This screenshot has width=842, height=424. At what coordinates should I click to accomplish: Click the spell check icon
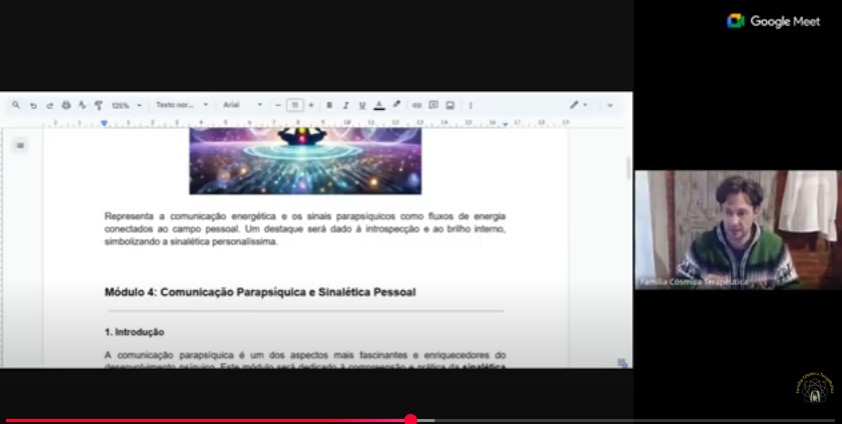pos(82,105)
